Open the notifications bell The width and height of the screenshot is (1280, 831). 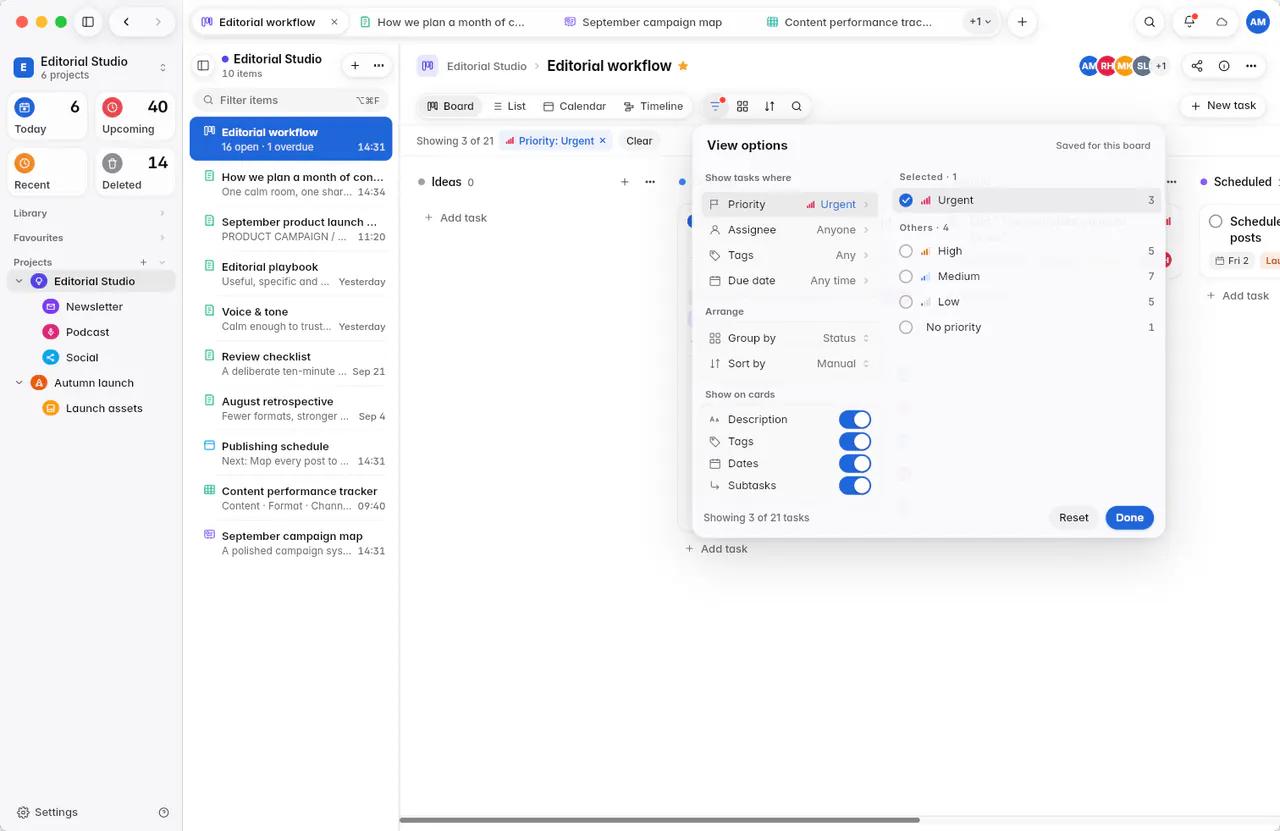pos(1189,22)
